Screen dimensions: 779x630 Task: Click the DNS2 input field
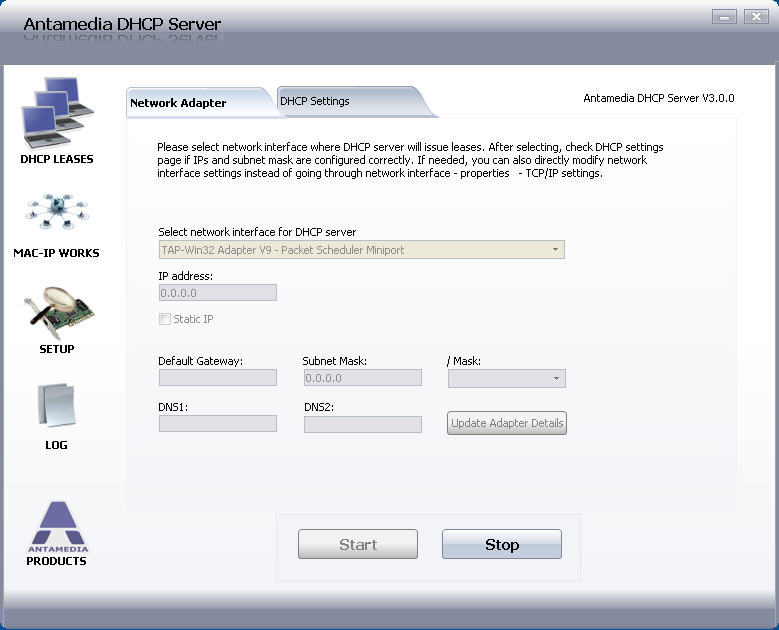click(x=363, y=424)
